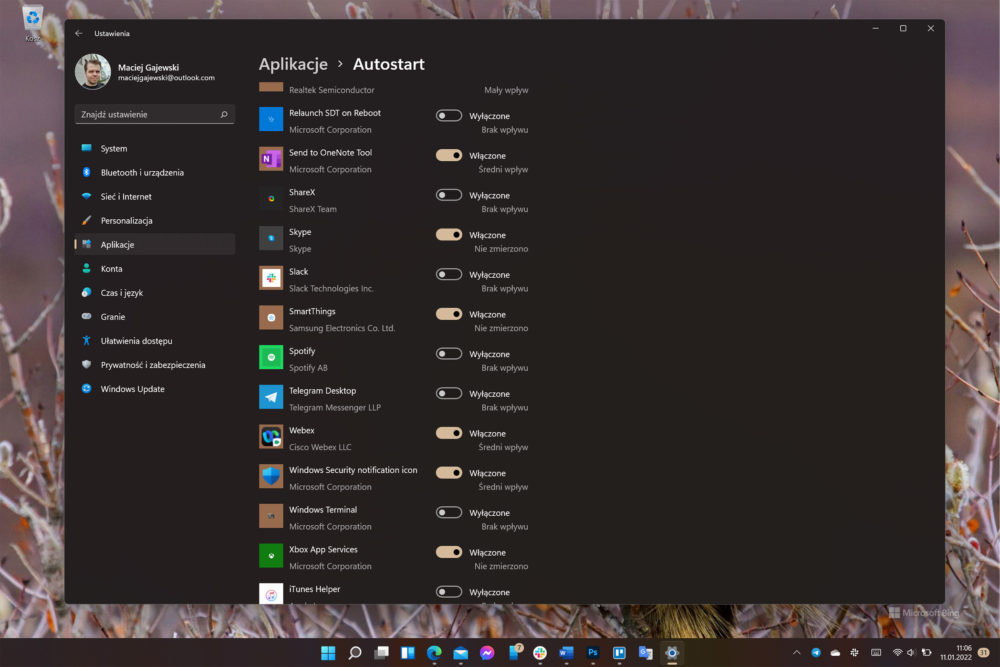
Task: Click the Slack app icon in list
Action: (271, 278)
